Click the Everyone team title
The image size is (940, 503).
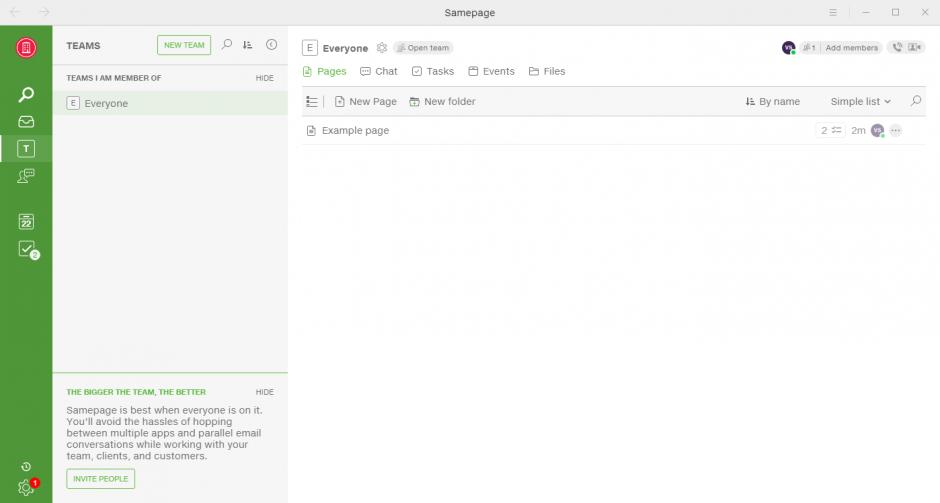click(345, 48)
